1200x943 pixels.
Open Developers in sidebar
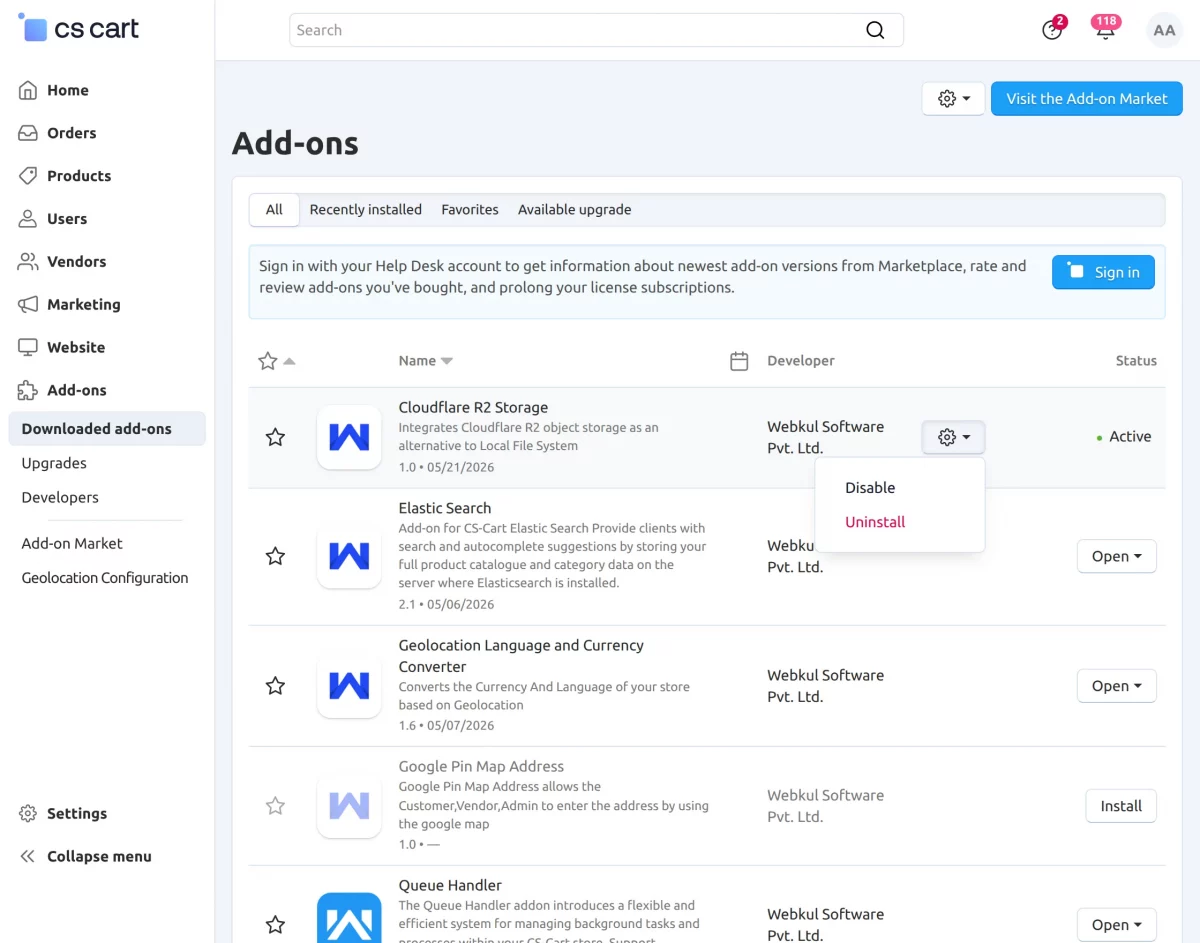click(x=60, y=497)
